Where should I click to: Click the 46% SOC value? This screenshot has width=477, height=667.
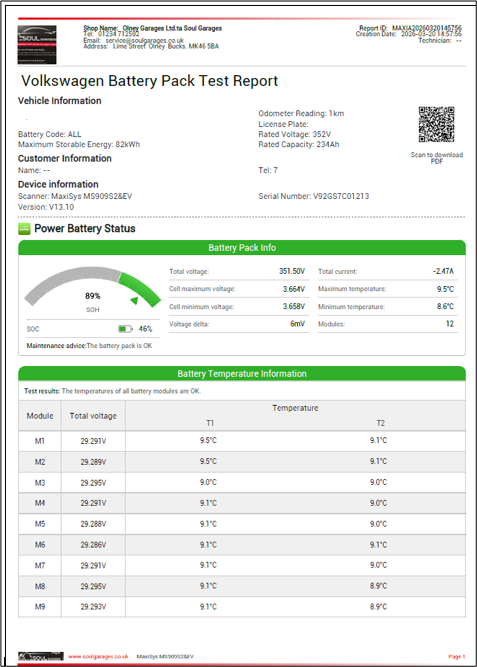click(x=145, y=329)
